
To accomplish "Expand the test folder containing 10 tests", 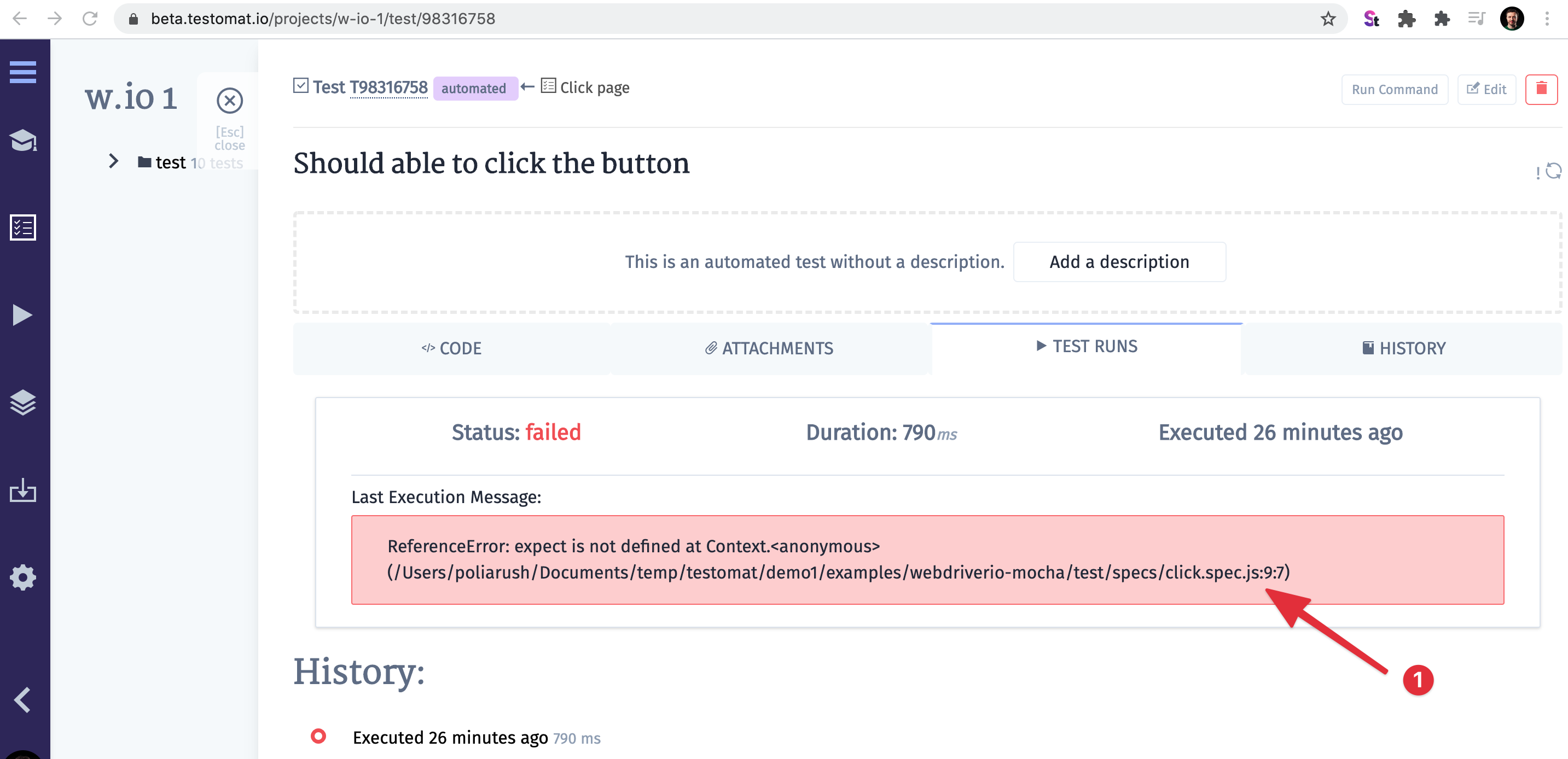I will (113, 161).
